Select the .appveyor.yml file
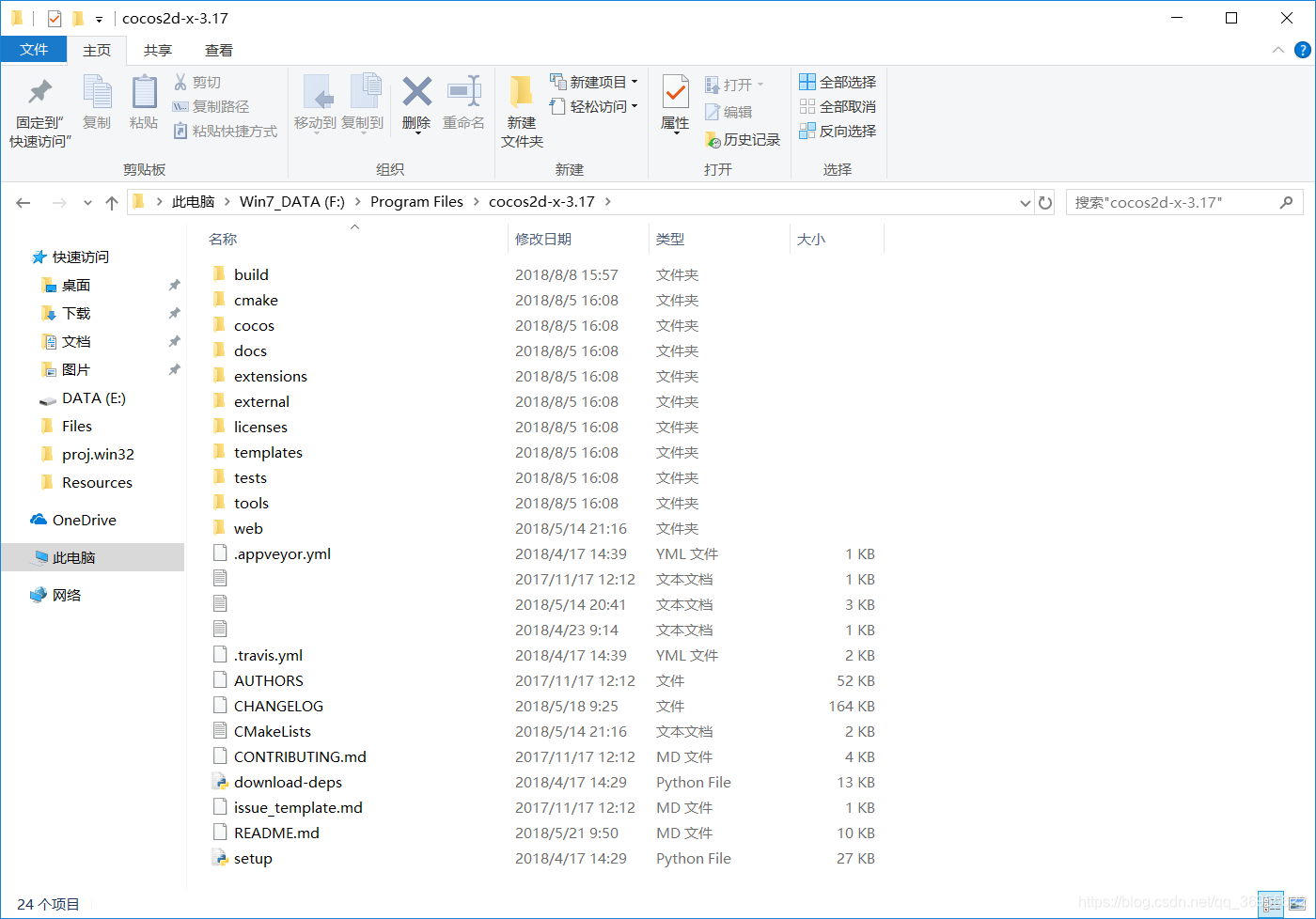 [282, 553]
